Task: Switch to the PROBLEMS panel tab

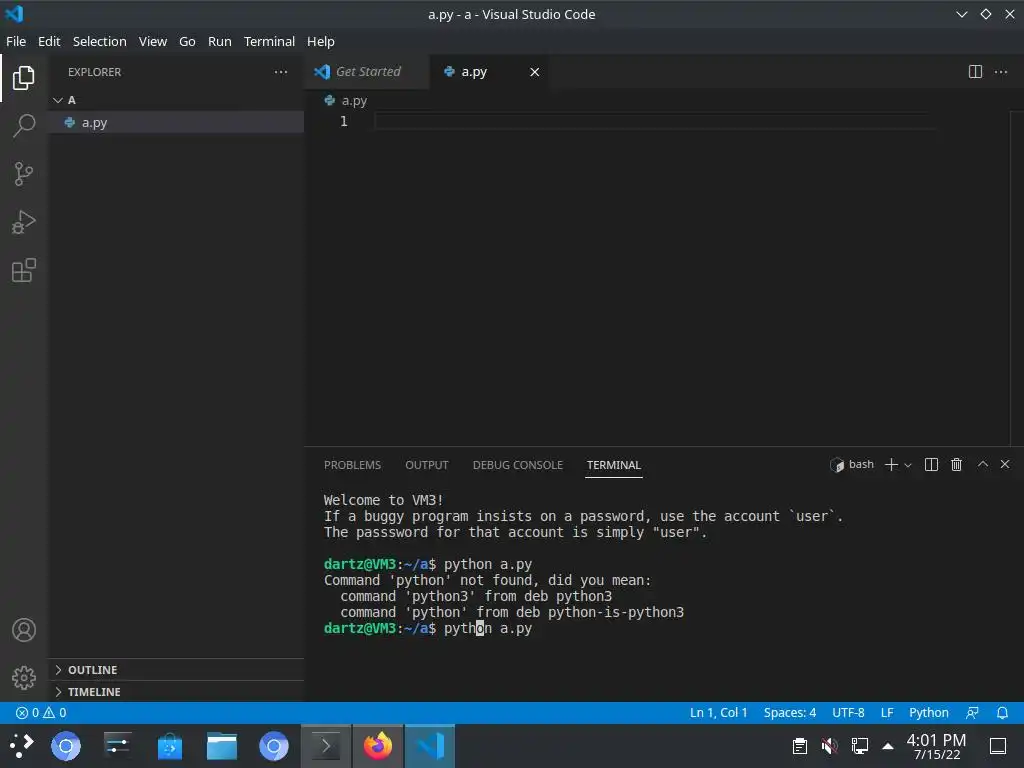Action: click(x=352, y=465)
